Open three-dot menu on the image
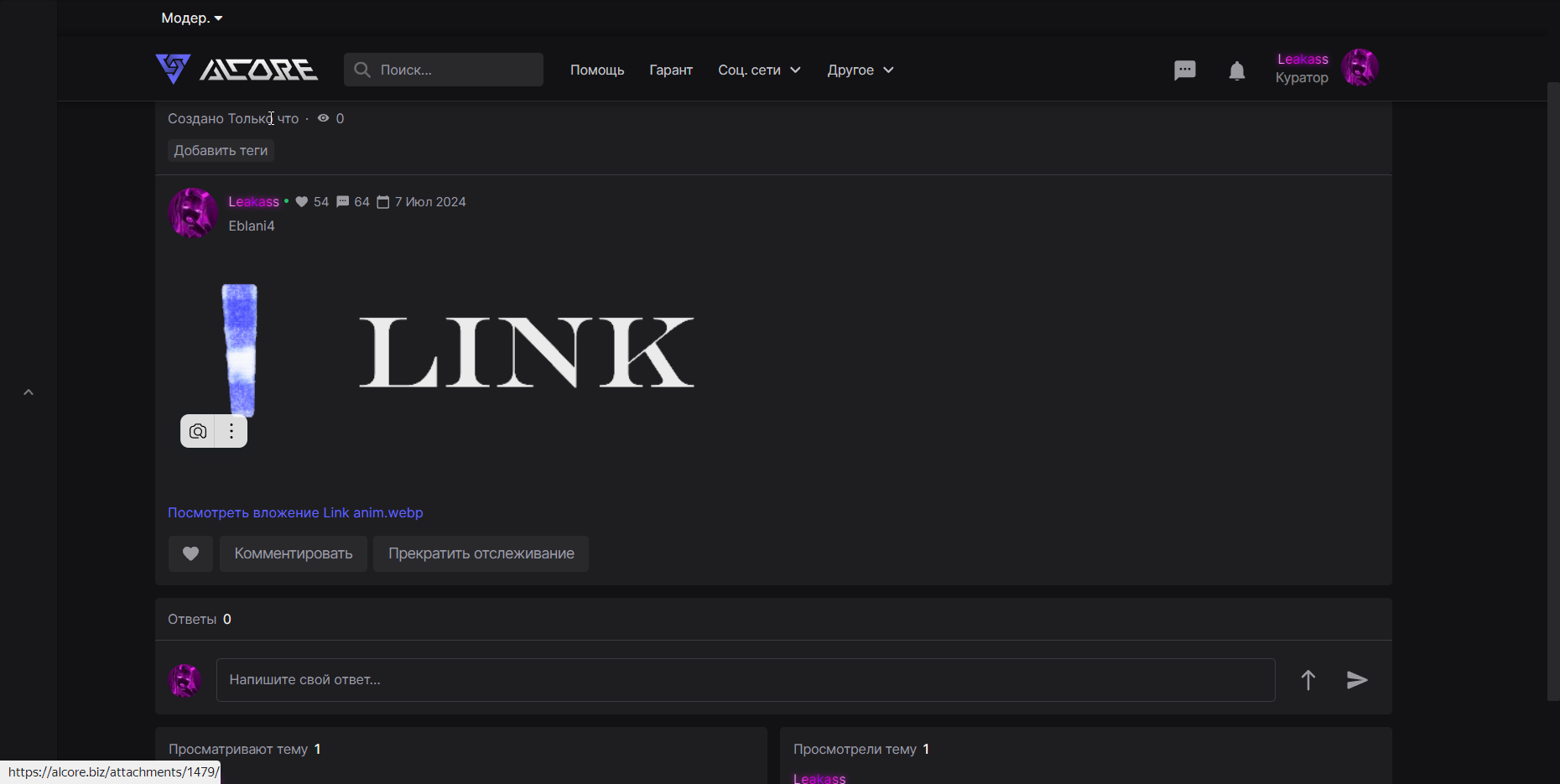Screen dimensions: 1560x784 (231, 432)
